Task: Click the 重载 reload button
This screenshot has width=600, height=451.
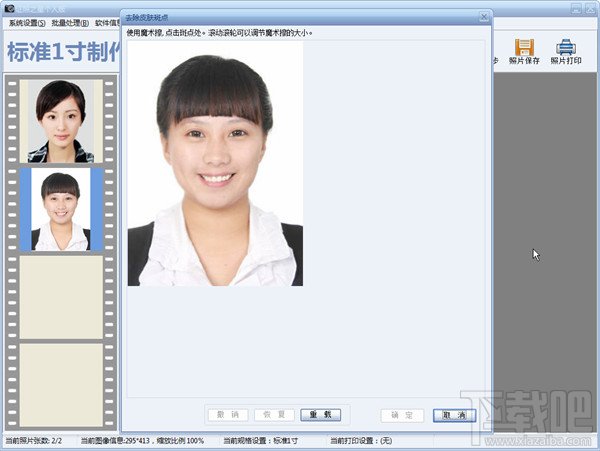Action: 319,415
